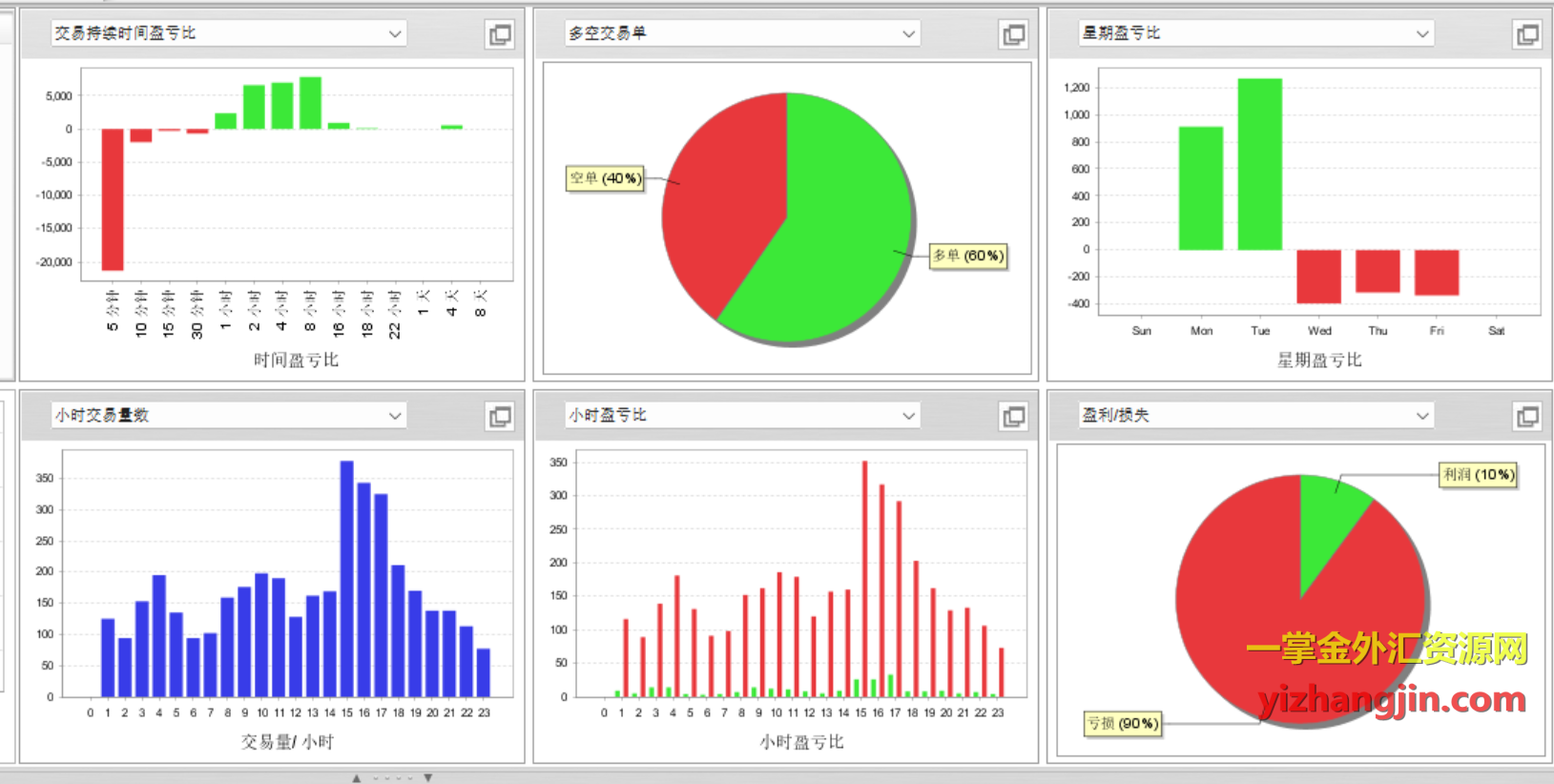Click the 多单 (60%) pie label

click(x=967, y=256)
